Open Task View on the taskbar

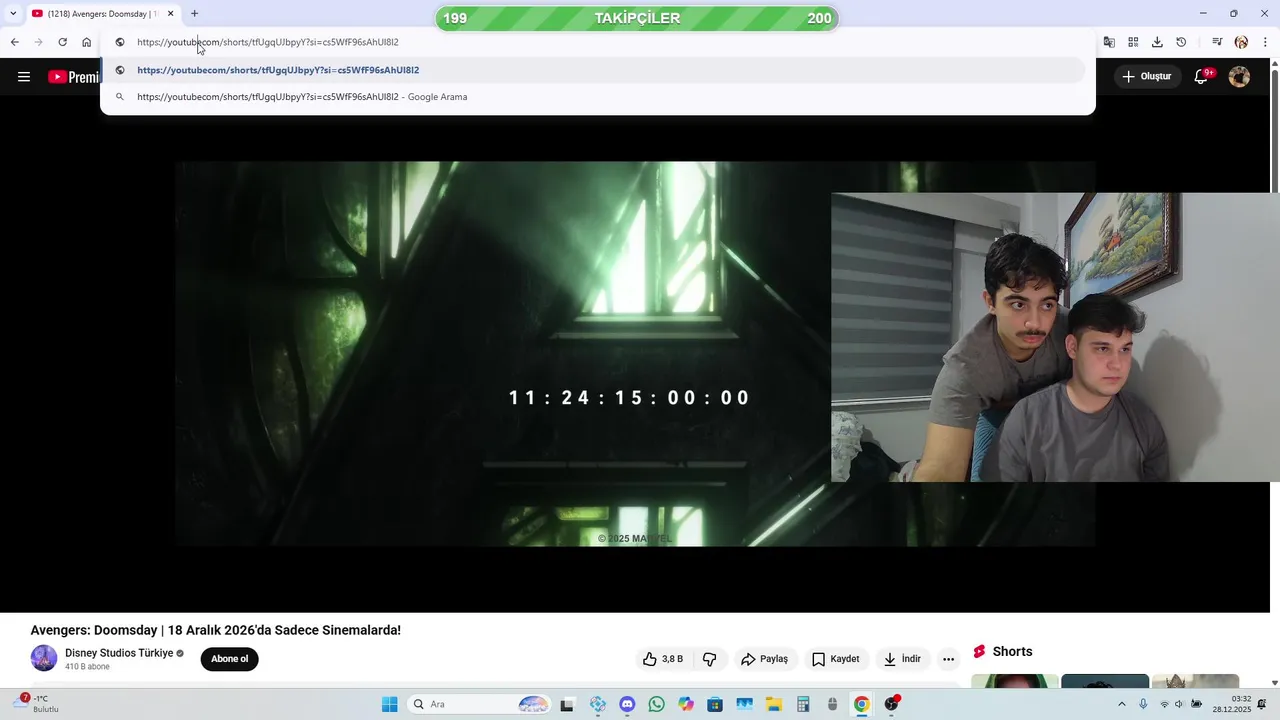(567, 704)
